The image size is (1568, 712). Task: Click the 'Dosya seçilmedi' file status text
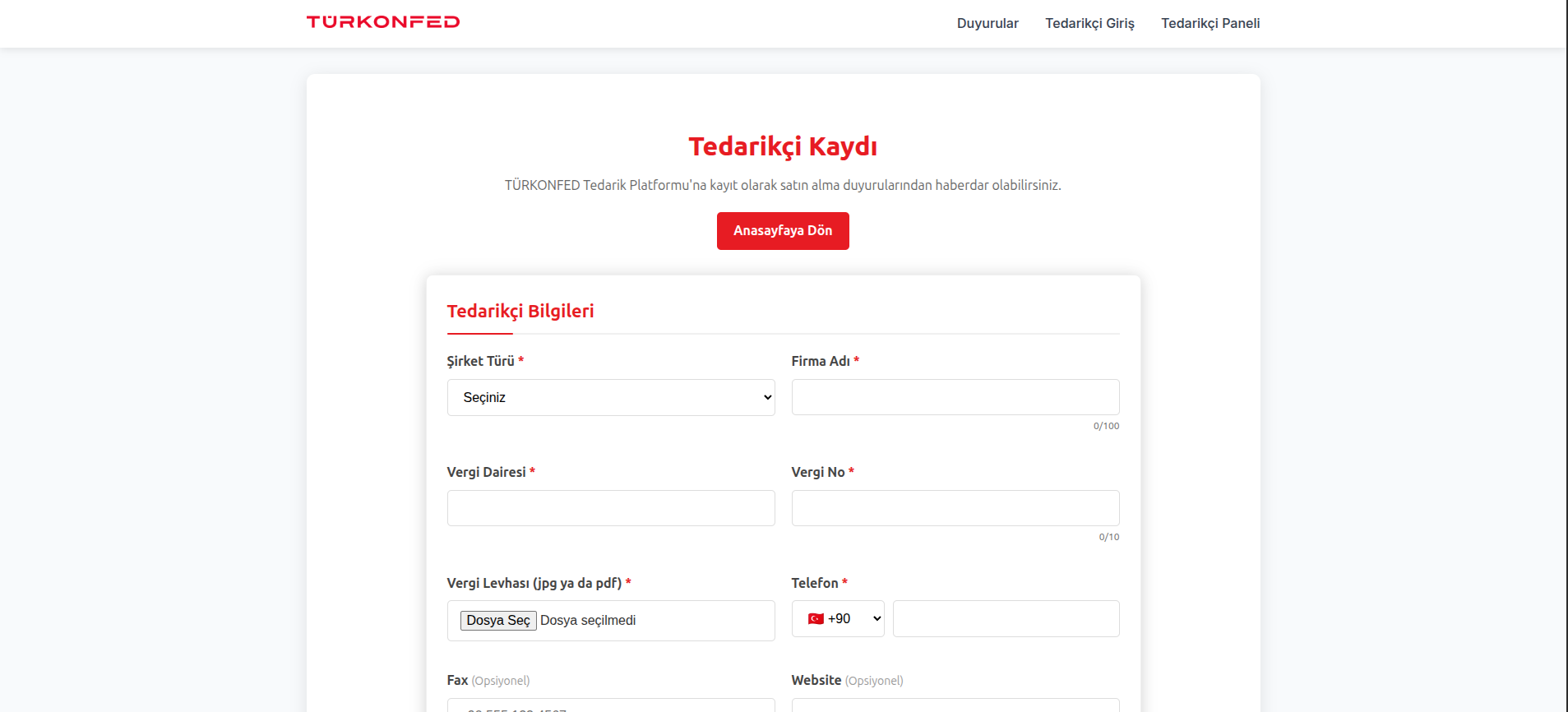588,621
